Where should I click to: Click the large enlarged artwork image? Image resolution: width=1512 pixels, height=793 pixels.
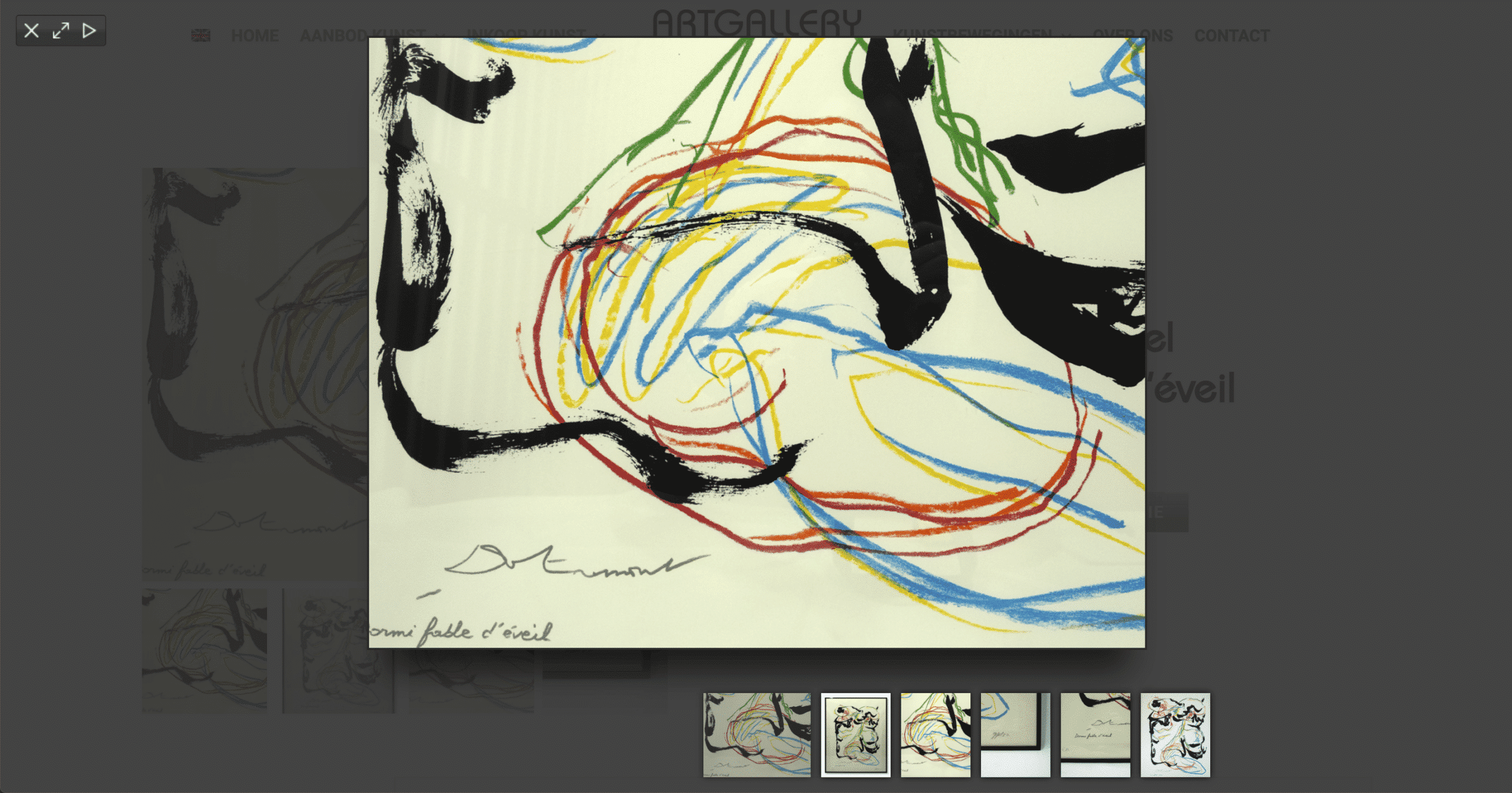(757, 343)
